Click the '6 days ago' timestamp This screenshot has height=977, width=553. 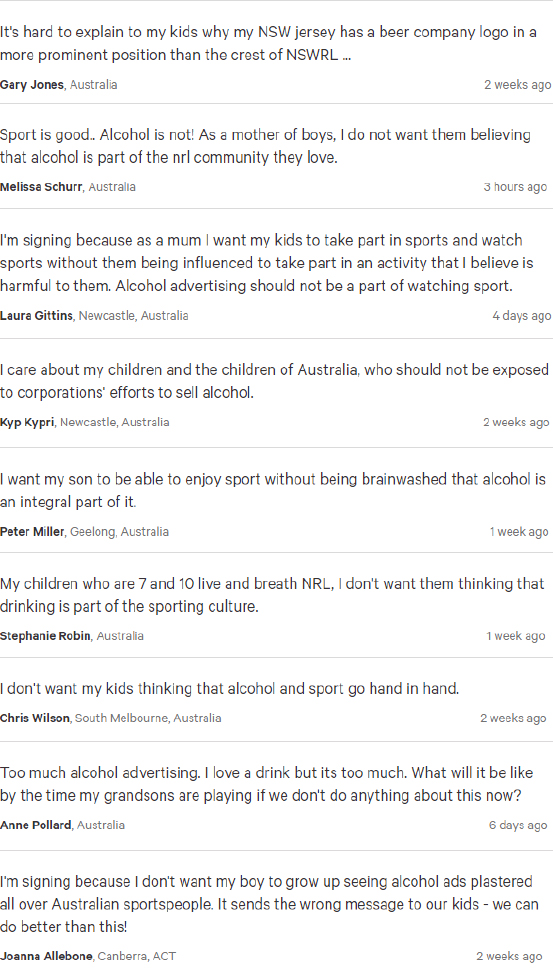[518, 826]
